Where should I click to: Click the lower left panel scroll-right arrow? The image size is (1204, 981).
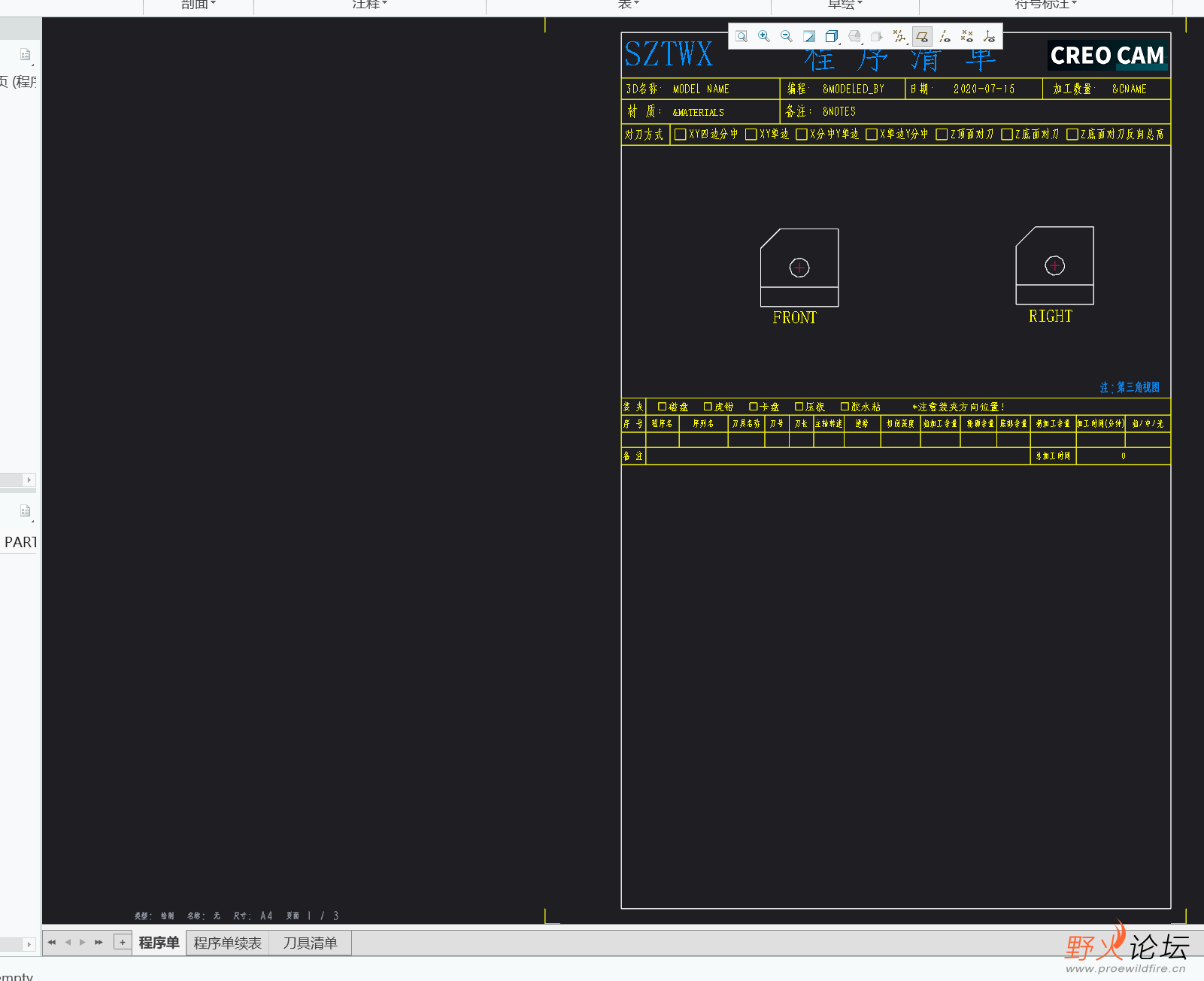tap(29, 944)
